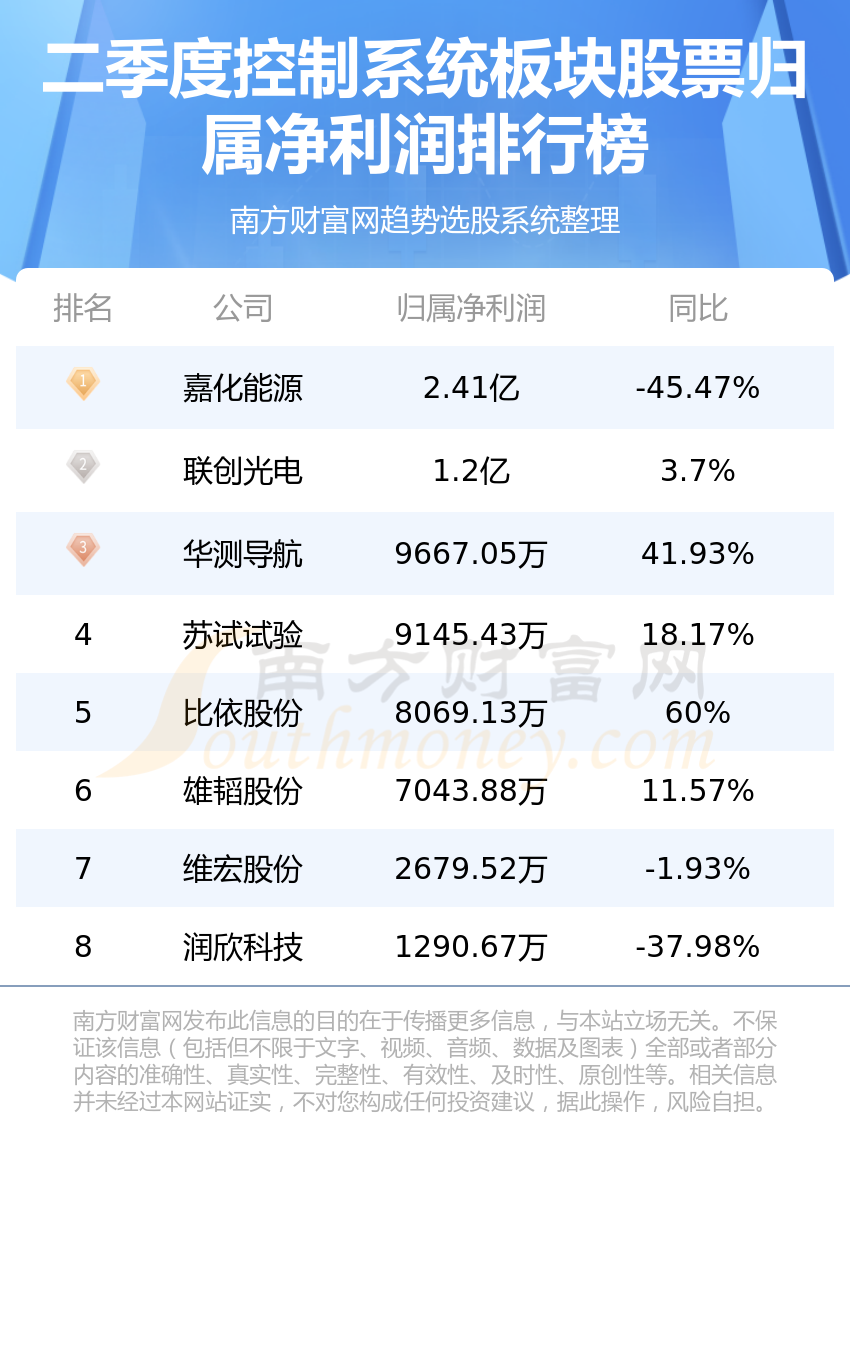Select the 9667.05万 profit figure
Viewport: 850px width, 1350px height.
(471, 554)
